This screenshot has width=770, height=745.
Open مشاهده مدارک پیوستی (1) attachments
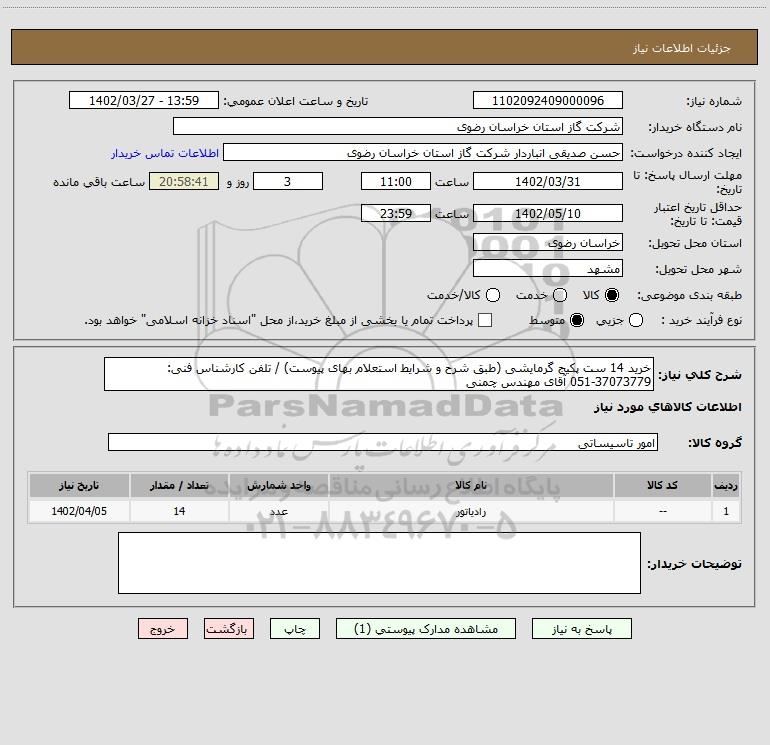tap(426, 629)
